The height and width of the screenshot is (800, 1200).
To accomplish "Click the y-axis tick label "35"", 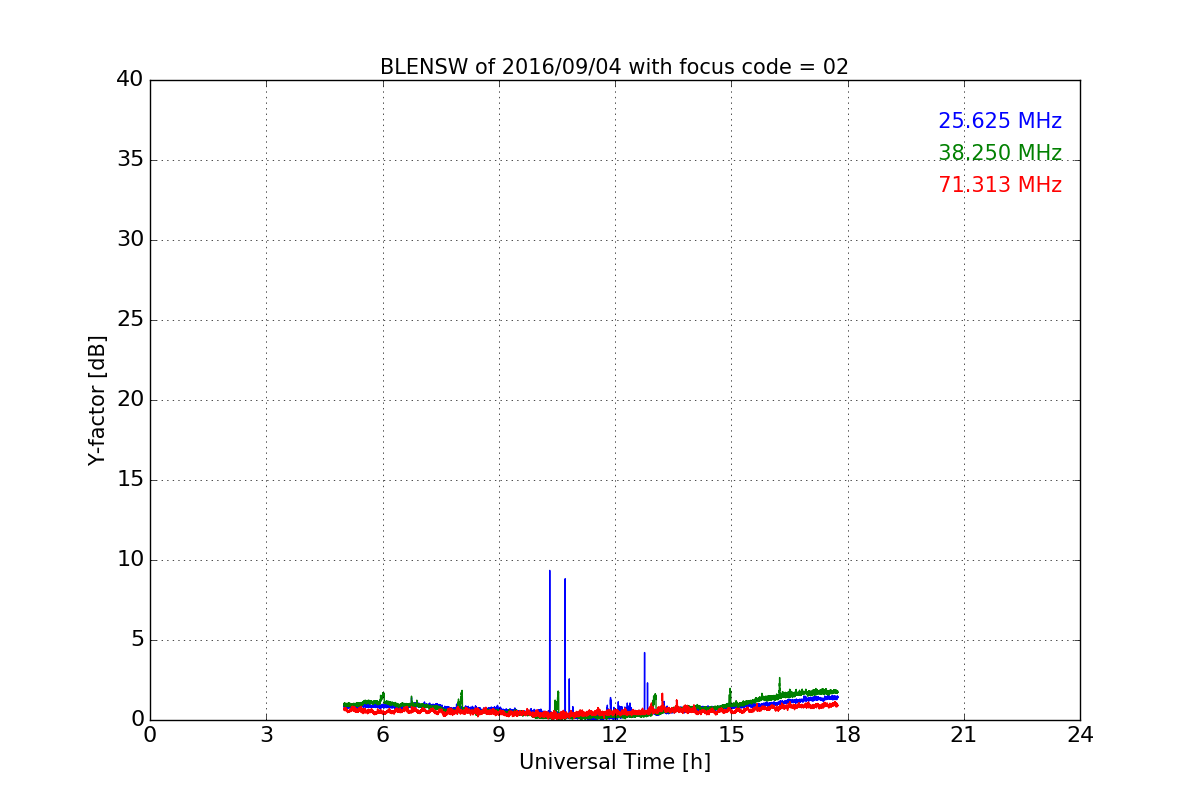I will click(x=129, y=160).
